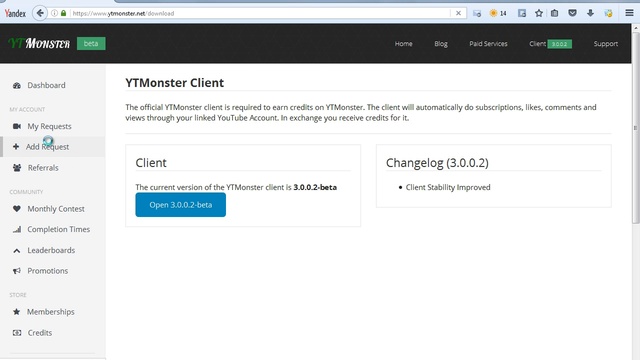Click the bookmark star icon
Viewport: 640px width, 360px height.
point(539,13)
